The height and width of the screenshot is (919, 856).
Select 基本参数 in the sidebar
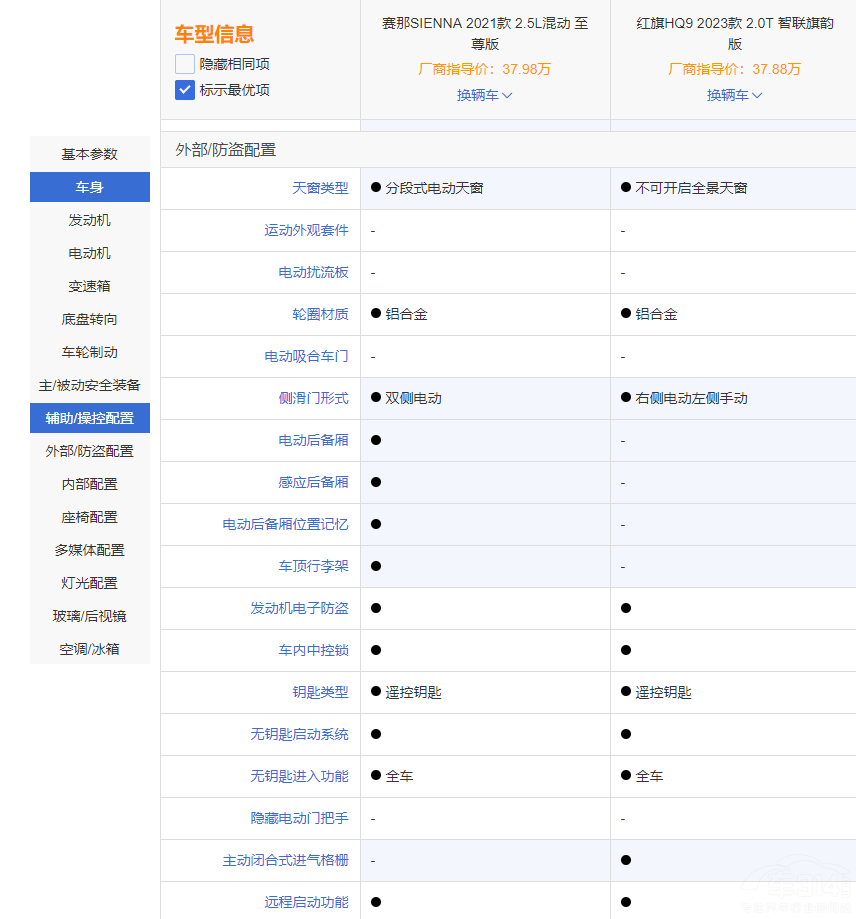click(x=90, y=154)
